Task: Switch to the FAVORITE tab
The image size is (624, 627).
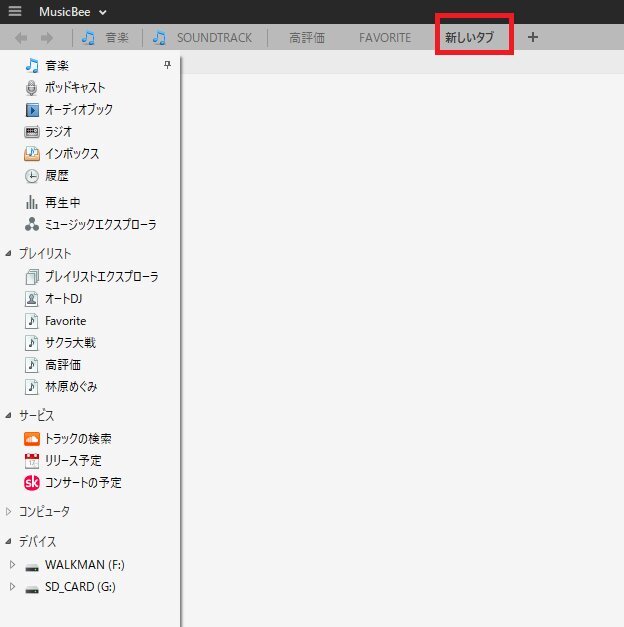Action: [x=385, y=38]
